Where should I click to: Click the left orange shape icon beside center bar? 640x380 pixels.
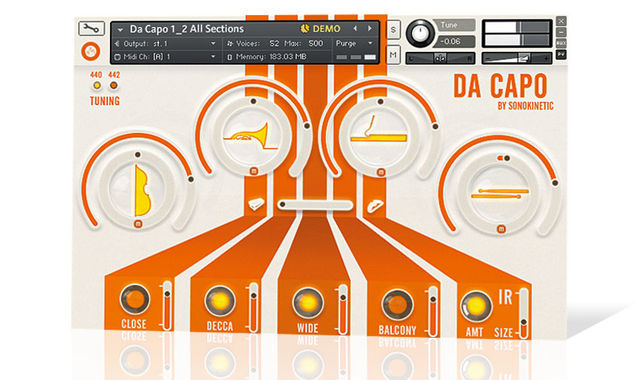point(256,204)
